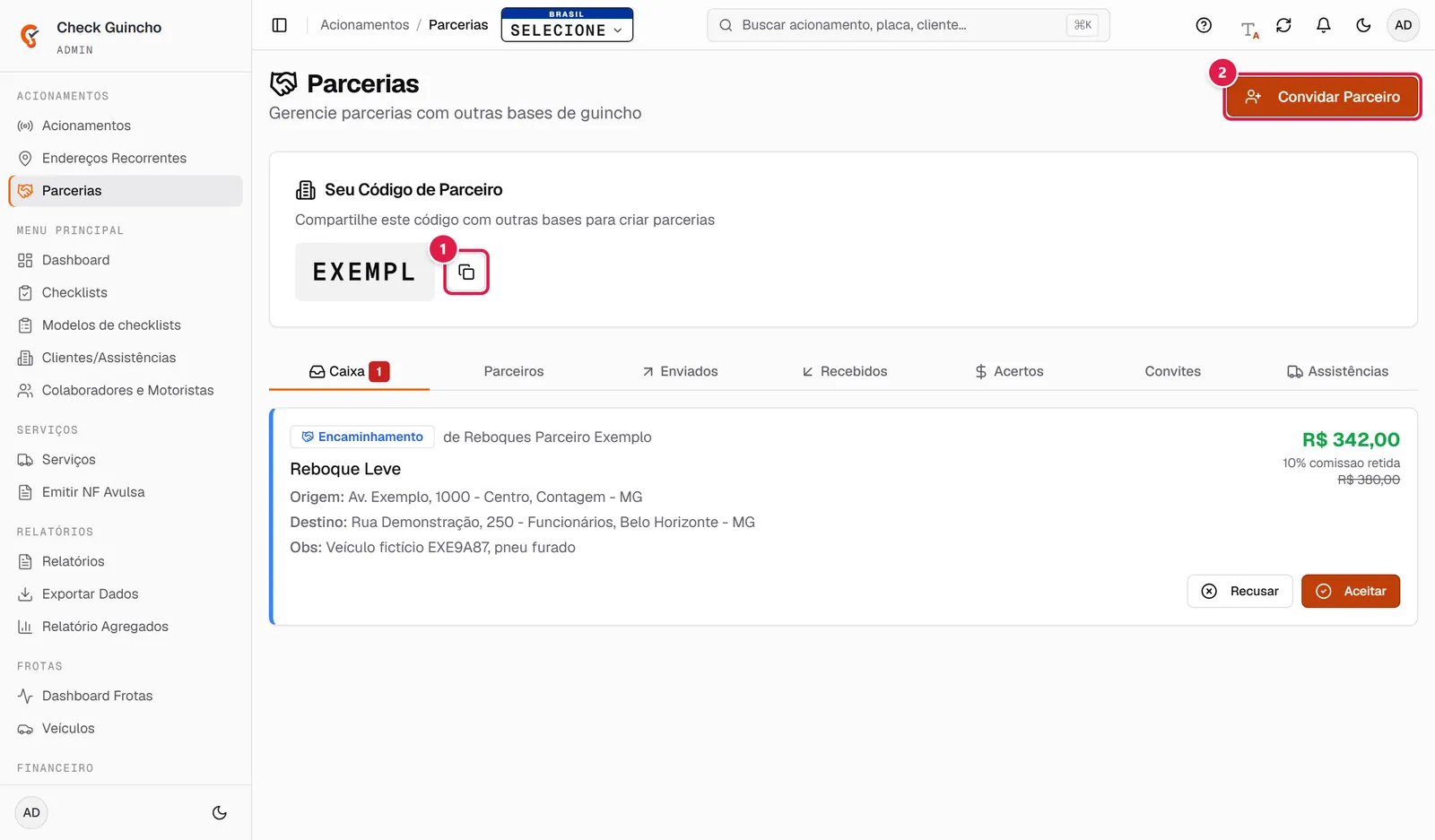This screenshot has height=840, width=1435.
Task: Open the notifications bell
Action: tap(1323, 25)
